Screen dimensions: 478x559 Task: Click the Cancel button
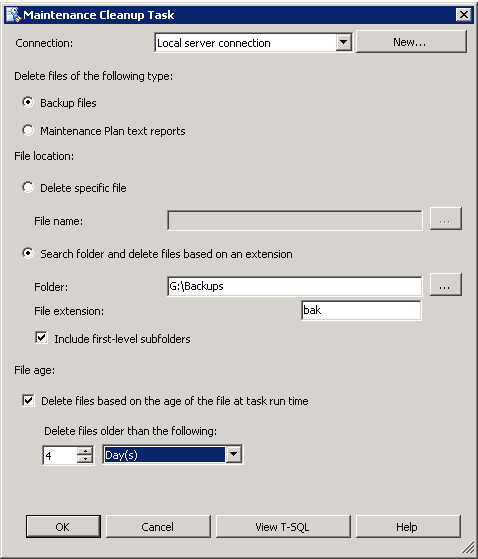158,526
